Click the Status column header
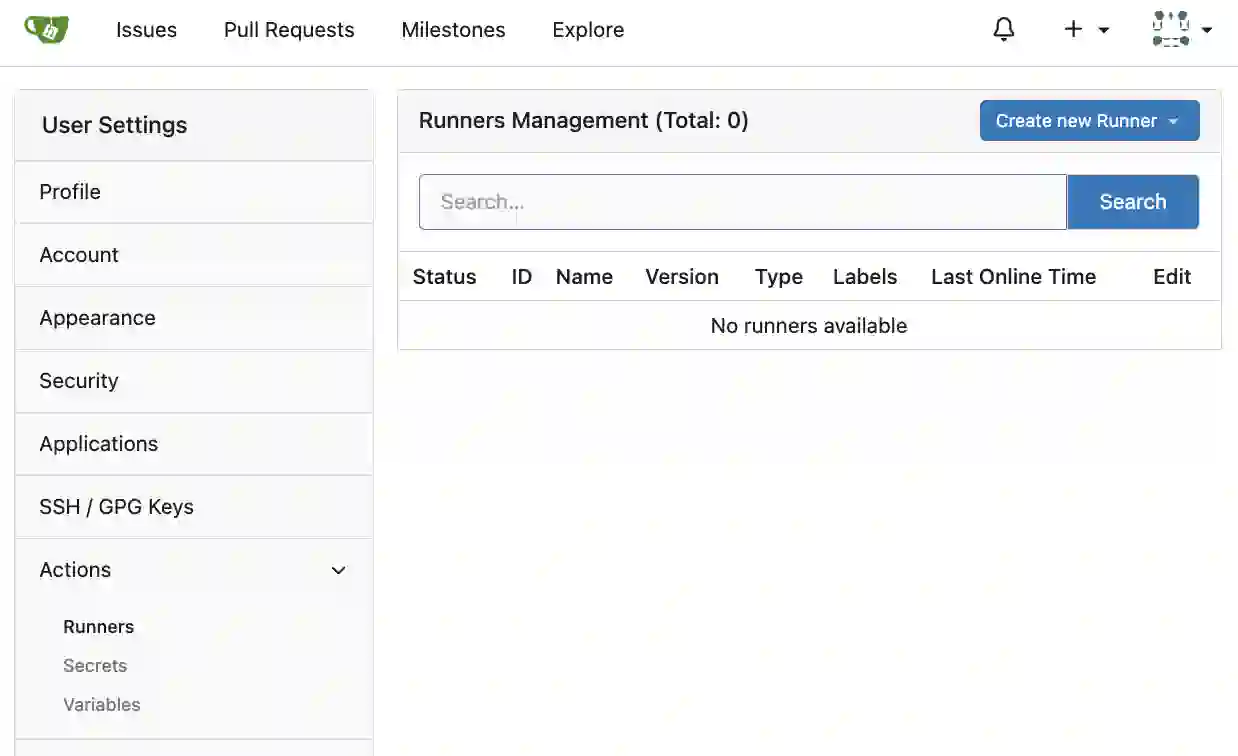Image resolution: width=1238 pixels, height=756 pixels. 444,277
